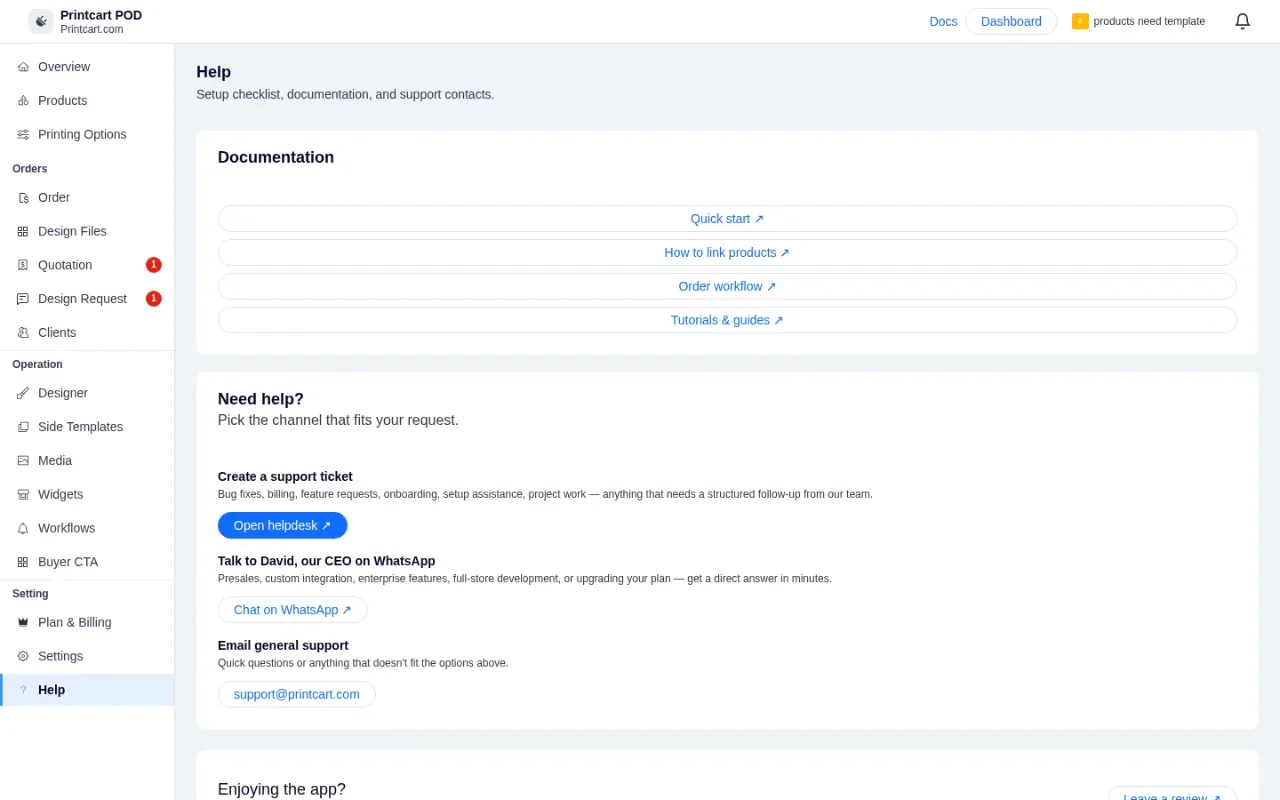The height and width of the screenshot is (800, 1280).
Task: Open How to link products guide
Action: pos(727,253)
